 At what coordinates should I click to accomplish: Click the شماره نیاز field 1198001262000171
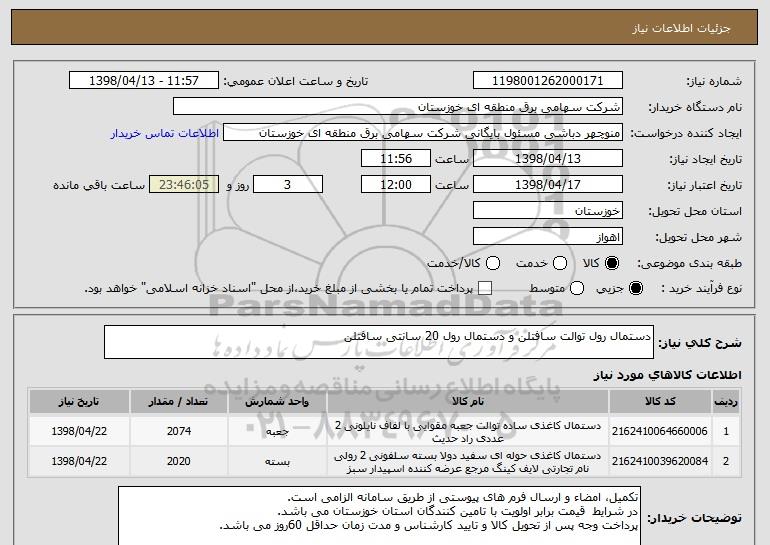(x=548, y=81)
